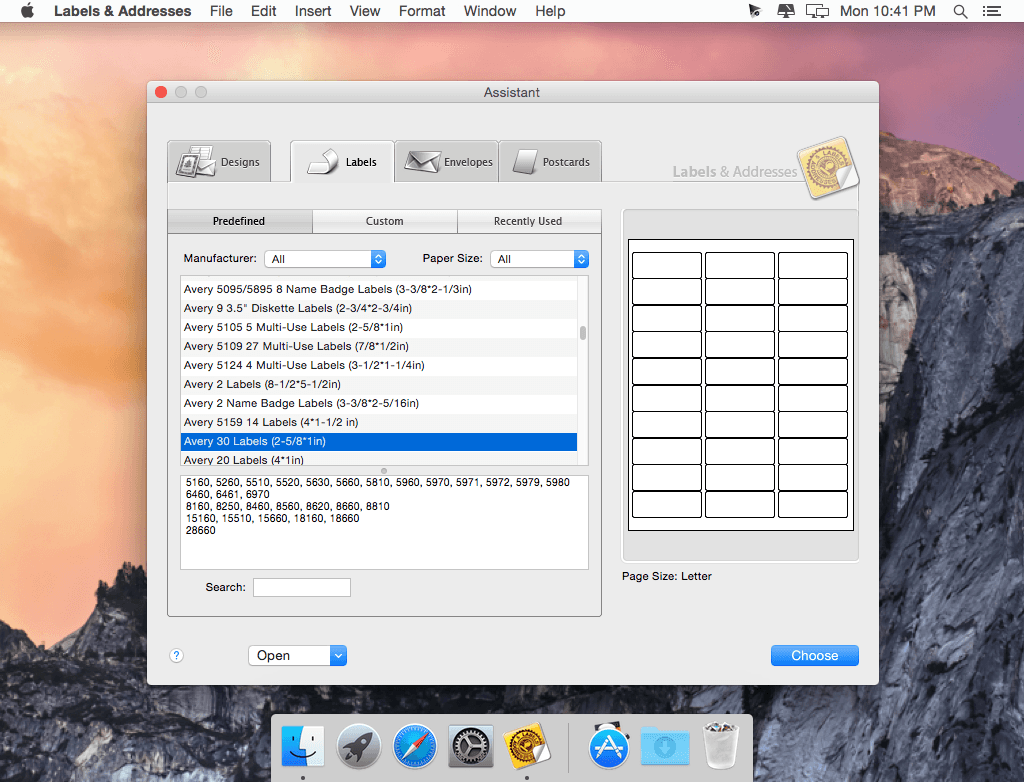Switch to the Custom segment
The height and width of the screenshot is (782, 1024).
click(x=385, y=221)
